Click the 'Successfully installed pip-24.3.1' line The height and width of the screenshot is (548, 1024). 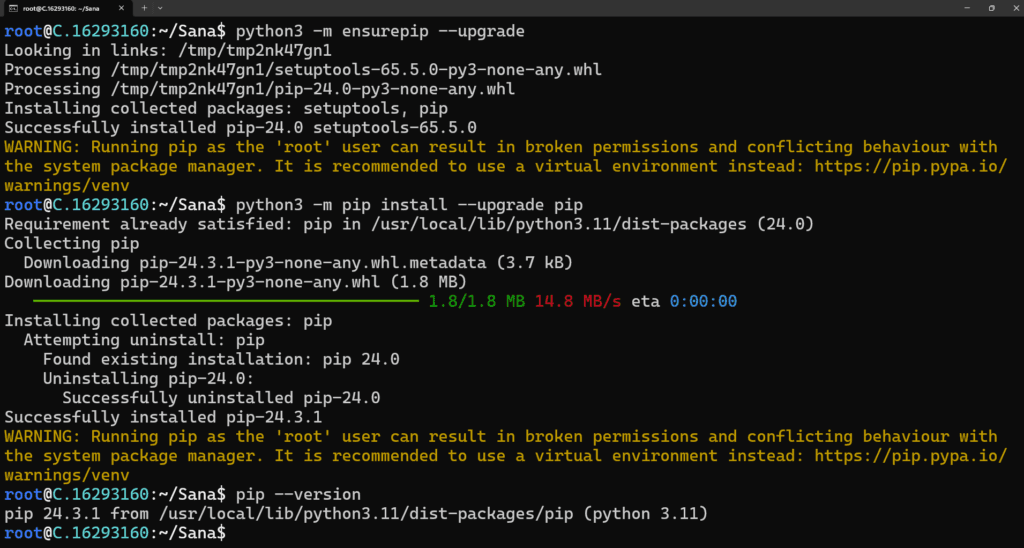click(163, 417)
